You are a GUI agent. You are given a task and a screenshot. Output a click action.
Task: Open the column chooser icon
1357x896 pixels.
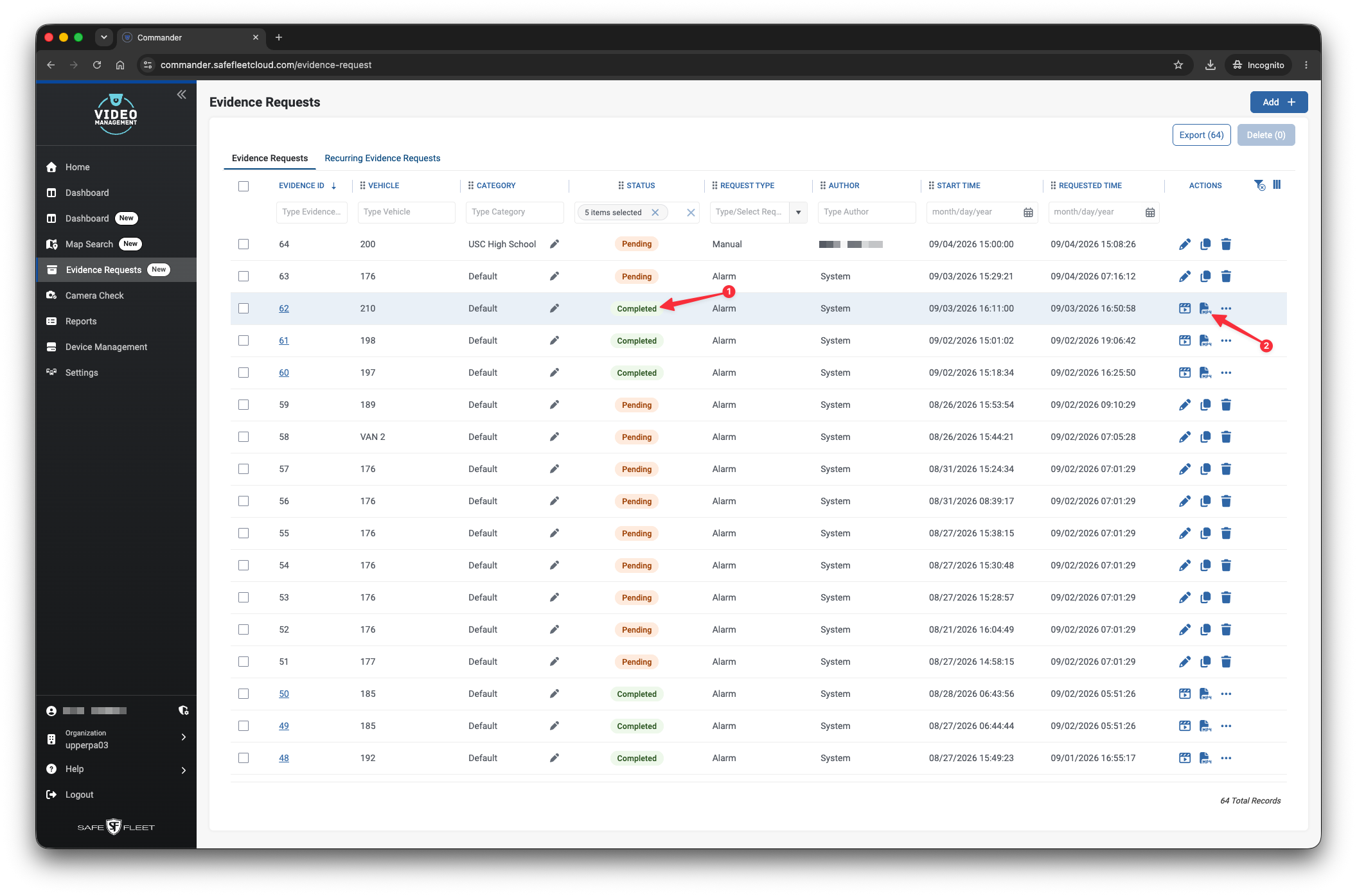click(x=1277, y=185)
